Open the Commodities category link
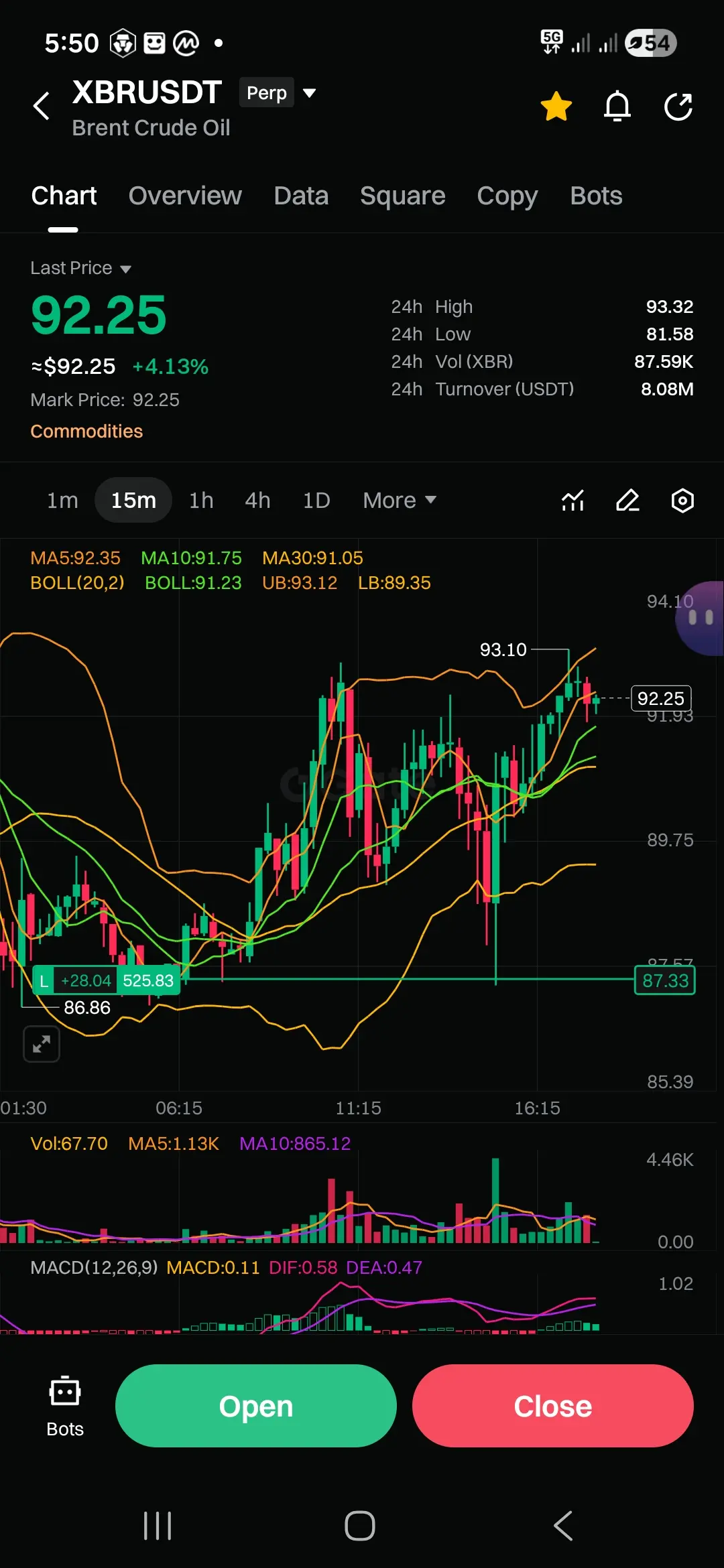Screen dimensions: 724x1568 tap(86, 431)
